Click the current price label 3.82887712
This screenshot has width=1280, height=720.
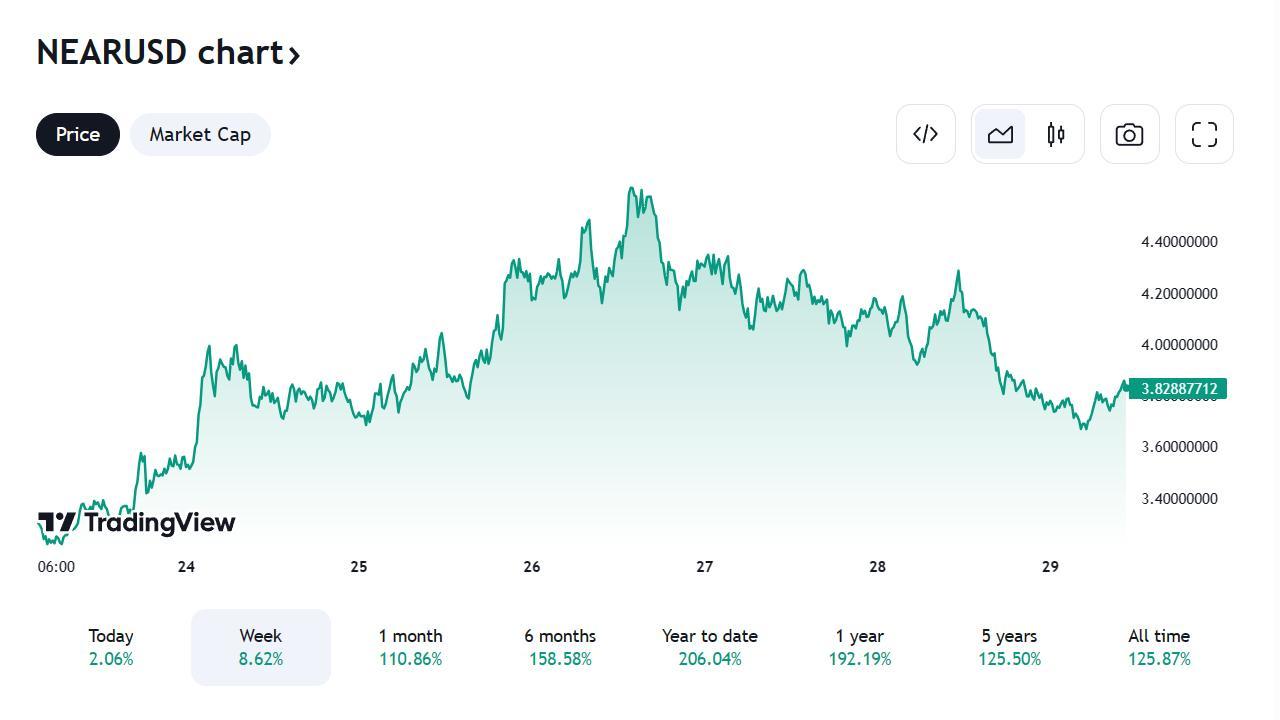point(1178,389)
